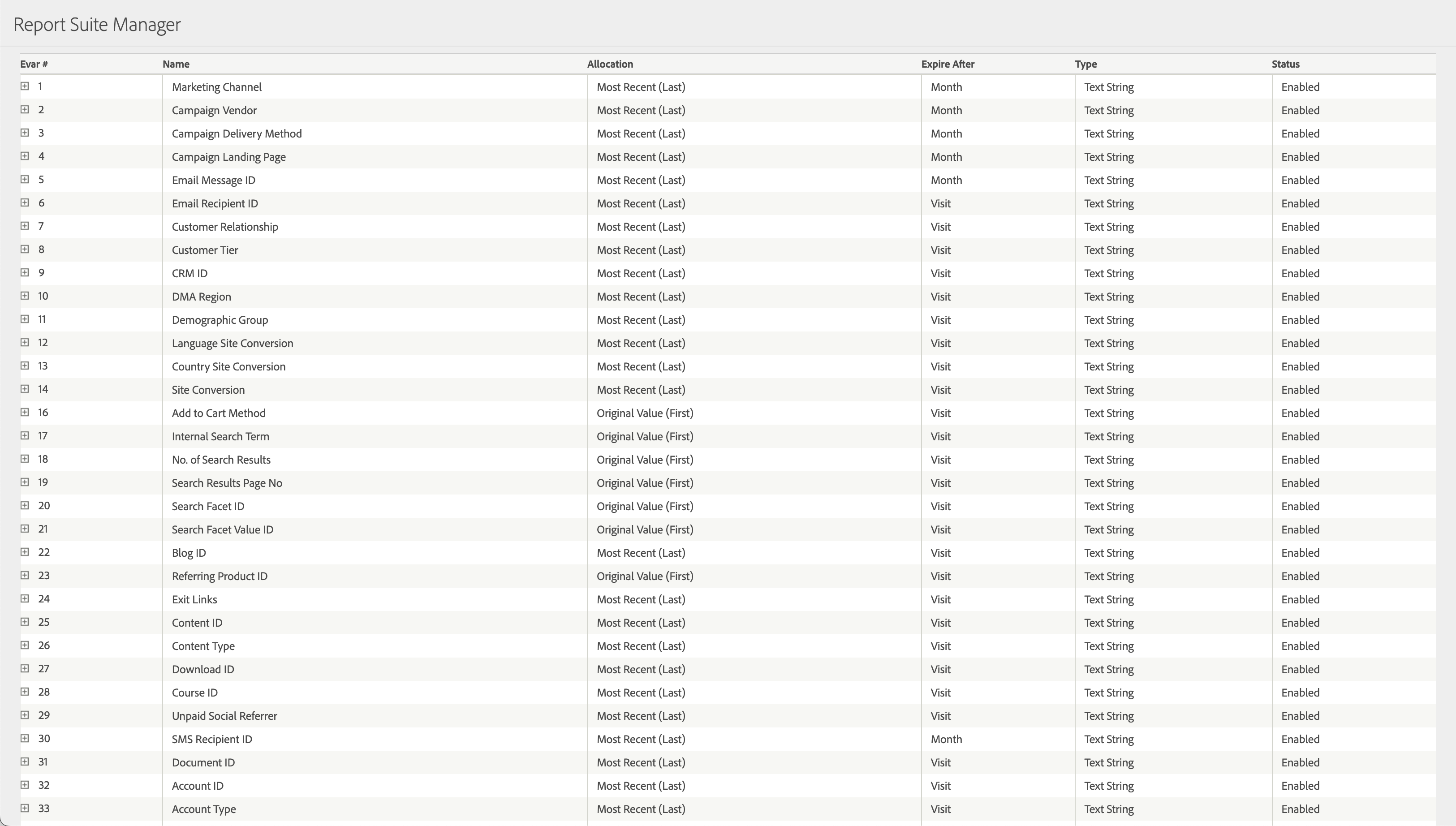Click plus icon beside eVar 13
Image resolution: width=1456 pixels, height=826 pixels.
click(x=24, y=366)
